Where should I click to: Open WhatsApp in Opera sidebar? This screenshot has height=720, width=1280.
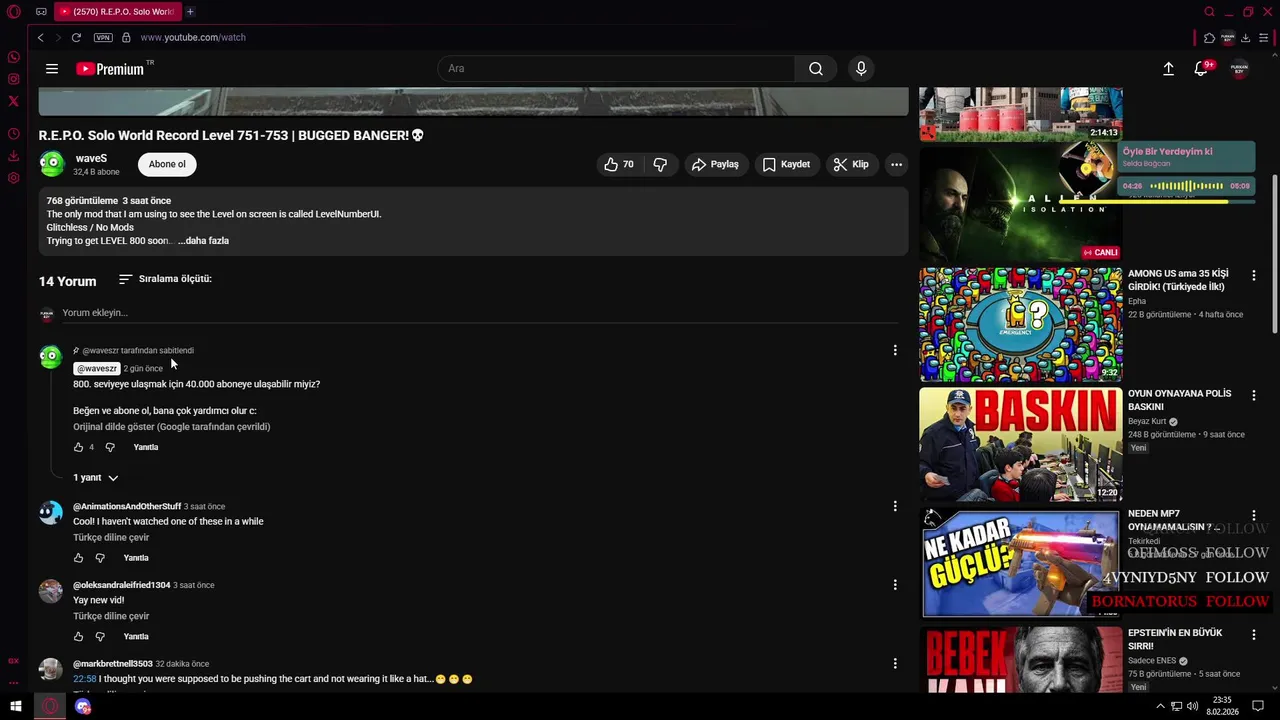(13, 57)
